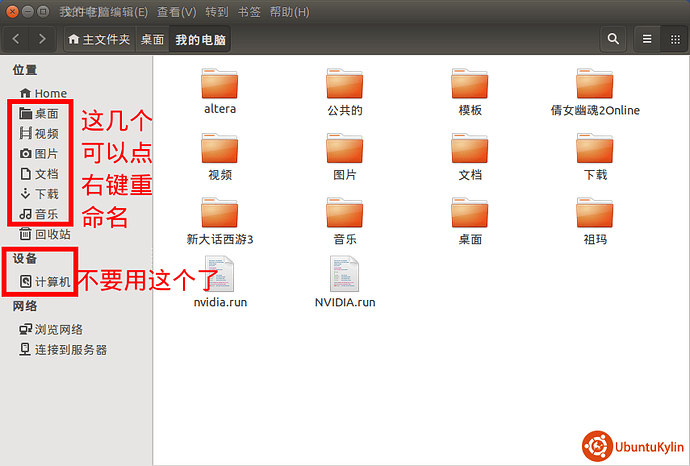The width and height of the screenshot is (690, 466).
Task: Open the 查看(V) menu
Action: (176, 12)
